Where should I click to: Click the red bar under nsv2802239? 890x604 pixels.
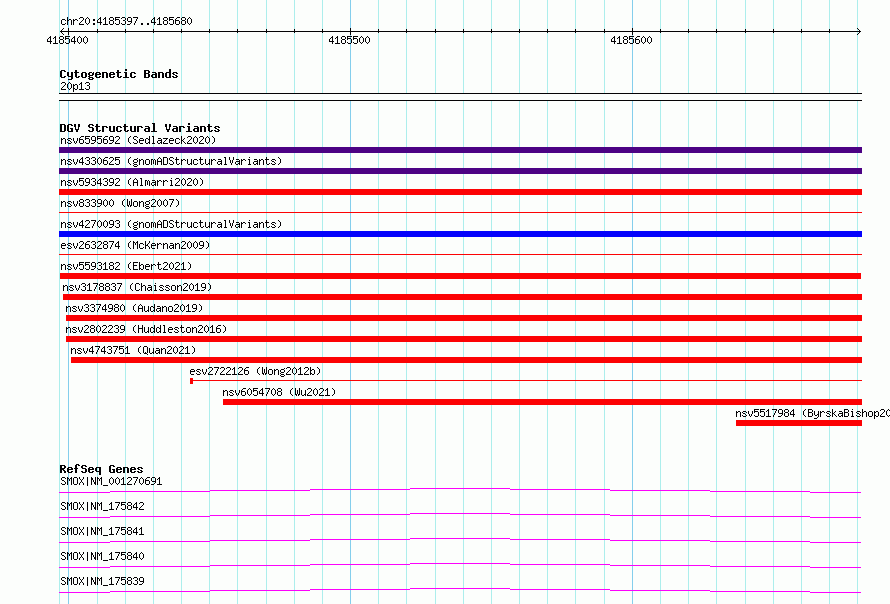tap(464, 339)
